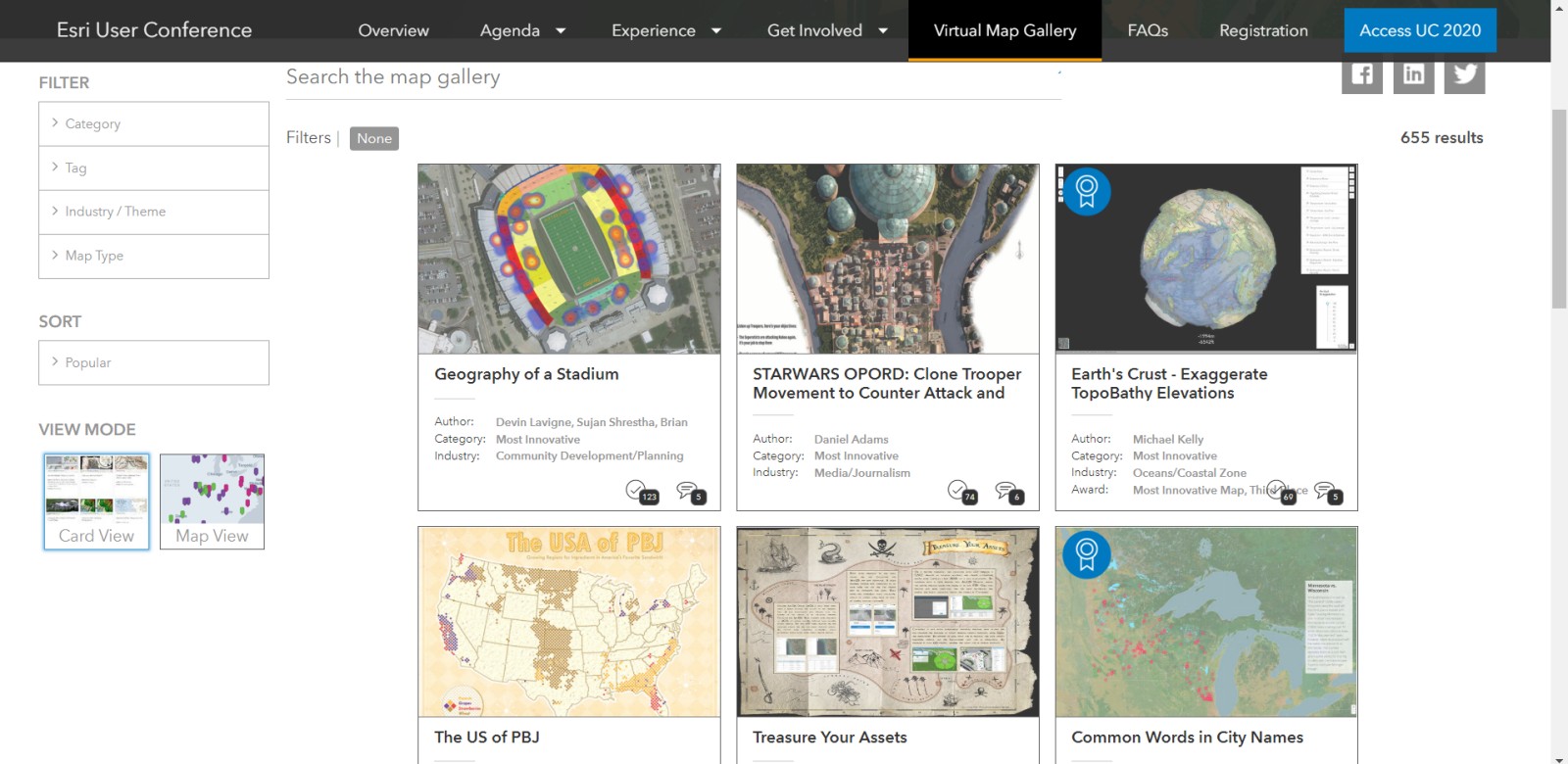
Task: Expand the Tag filter
Action: pyautogui.click(x=154, y=168)
